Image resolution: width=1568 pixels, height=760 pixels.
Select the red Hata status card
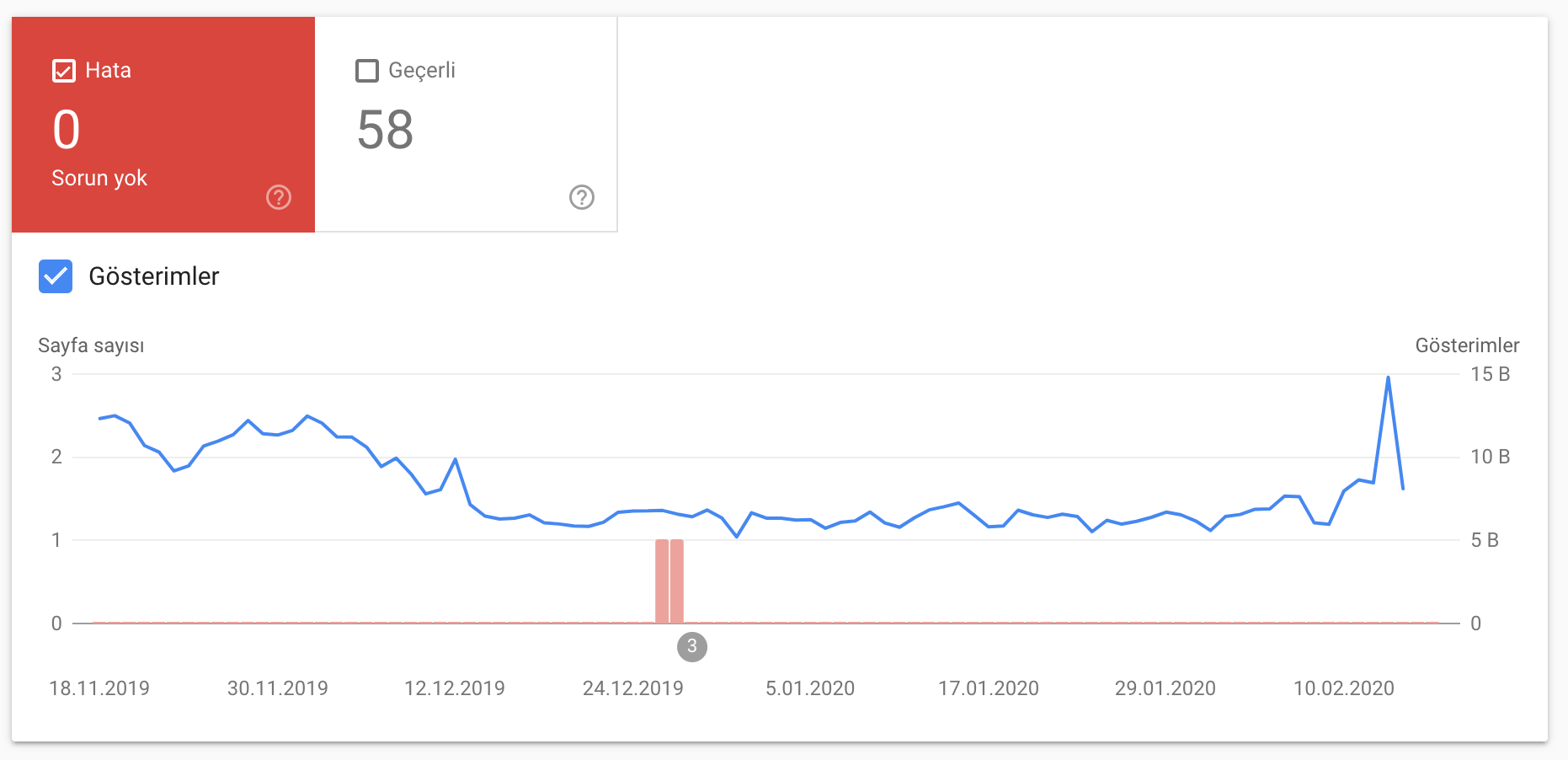163,125
